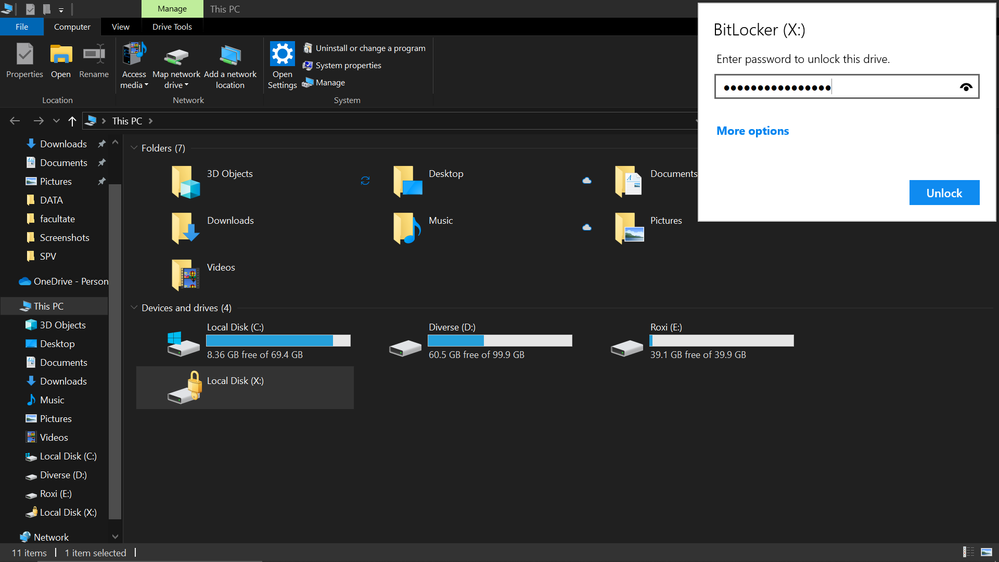
Task: Click Diverse (D:) usage bar
Action: click(500, 341)
